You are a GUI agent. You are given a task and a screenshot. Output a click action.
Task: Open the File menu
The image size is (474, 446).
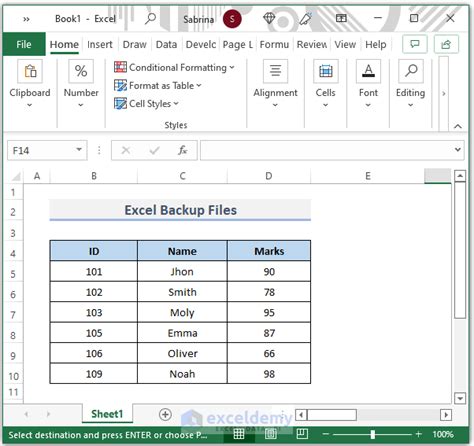pos(24,44)
